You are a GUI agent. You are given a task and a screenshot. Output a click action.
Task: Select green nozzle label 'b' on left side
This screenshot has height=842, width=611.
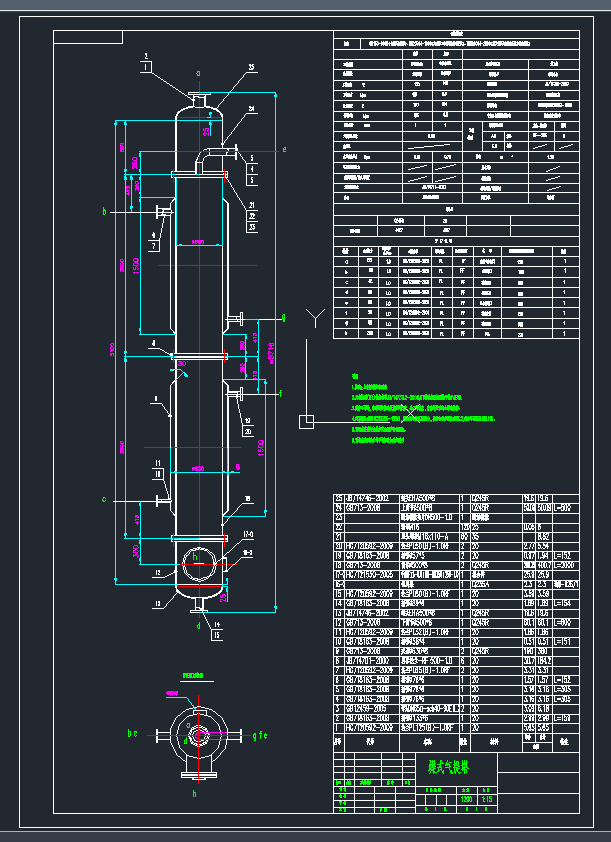coord(105,212)
